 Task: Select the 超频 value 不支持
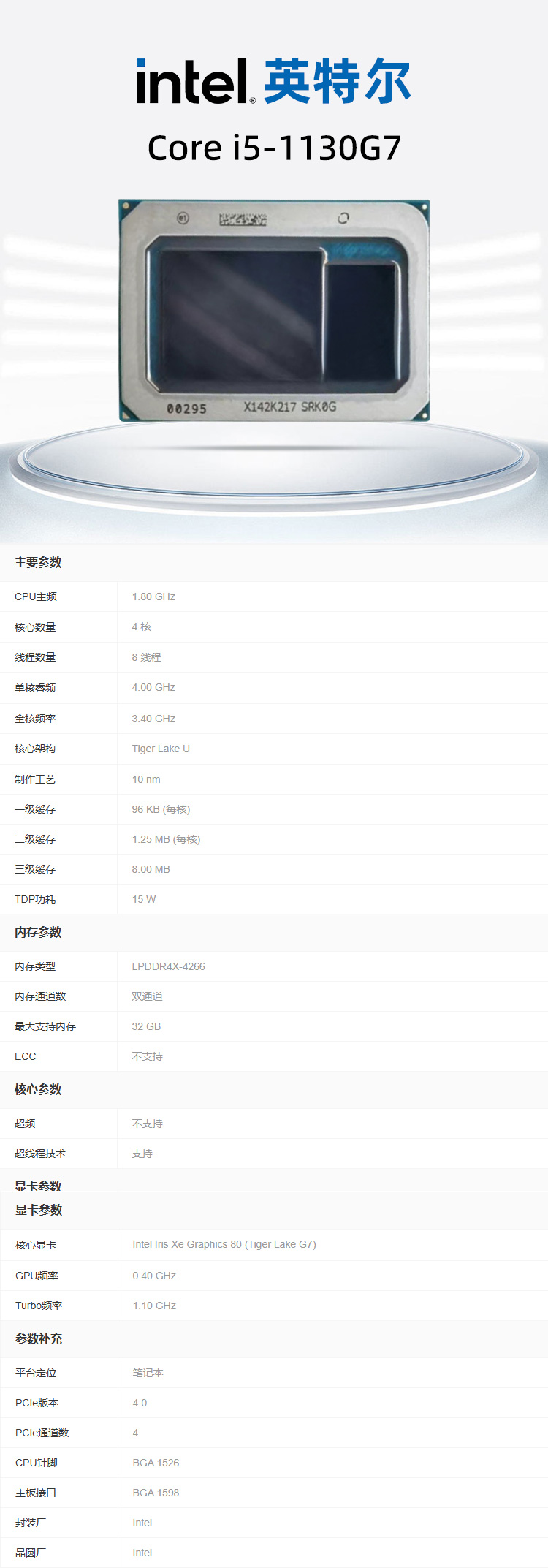(x=147, y=1124)
